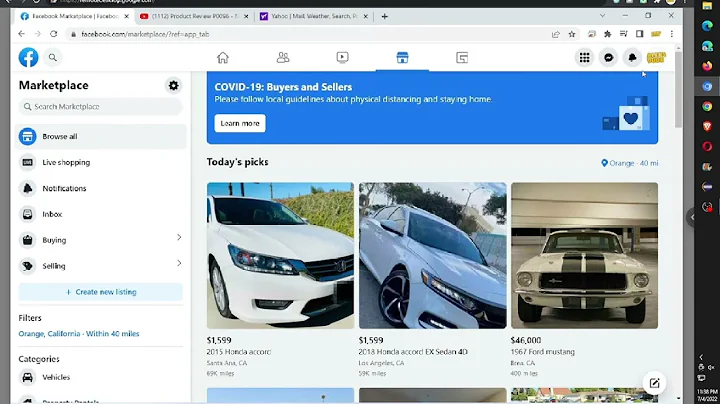
Task: Click the Orange 40 mi location link
Action: tap(629, 163)
